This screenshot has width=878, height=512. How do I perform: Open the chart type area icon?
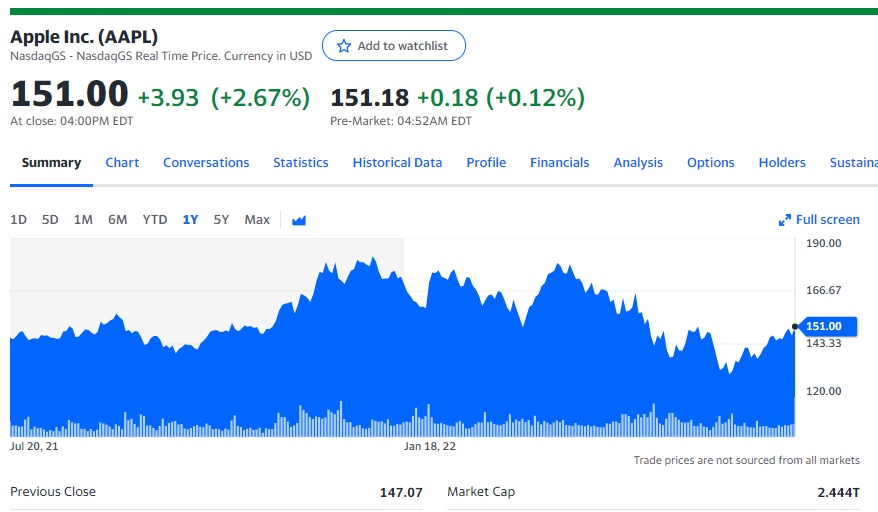click(x=299, y=220)
